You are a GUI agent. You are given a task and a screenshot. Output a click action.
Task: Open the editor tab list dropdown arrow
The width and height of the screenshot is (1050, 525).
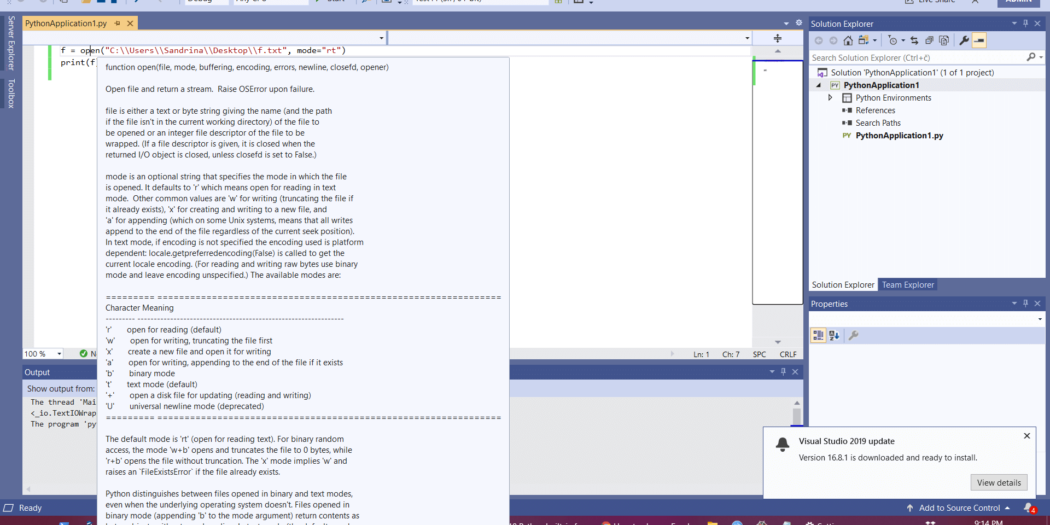tap(788, 23)
